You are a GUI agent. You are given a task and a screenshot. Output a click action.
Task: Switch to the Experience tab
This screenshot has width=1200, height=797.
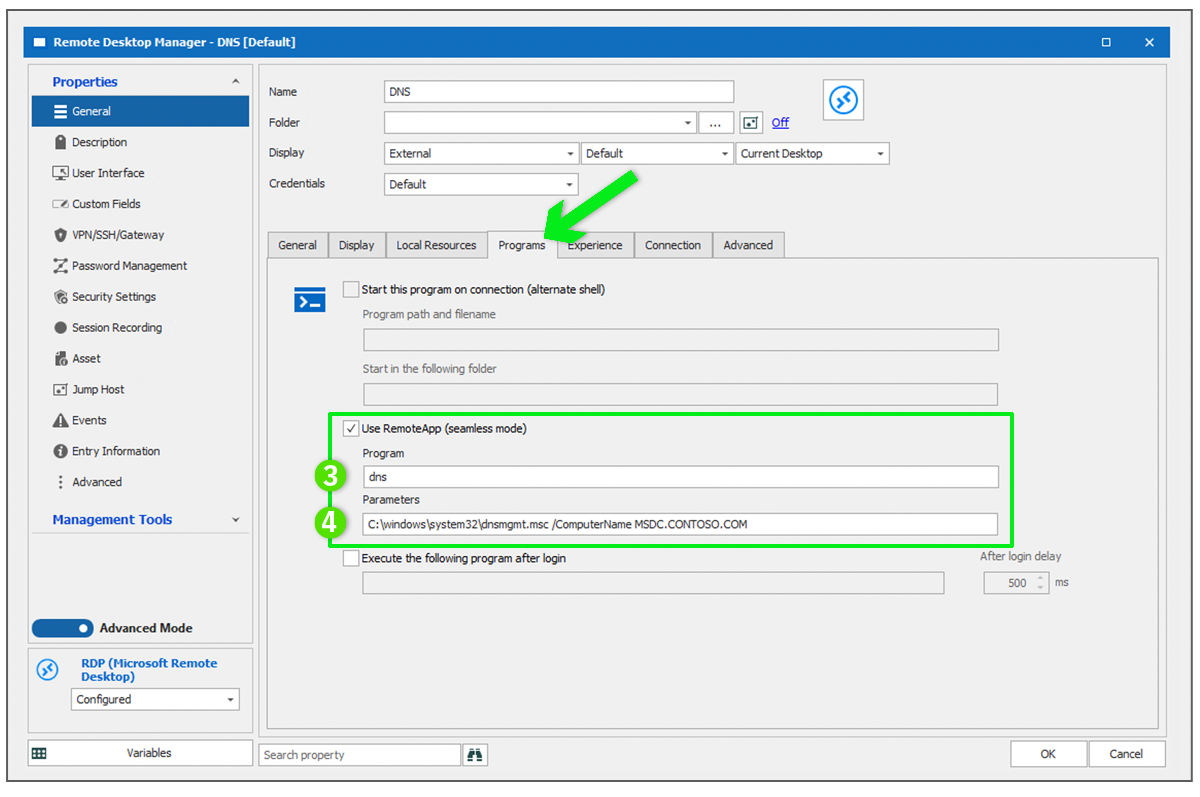(596, 246)
